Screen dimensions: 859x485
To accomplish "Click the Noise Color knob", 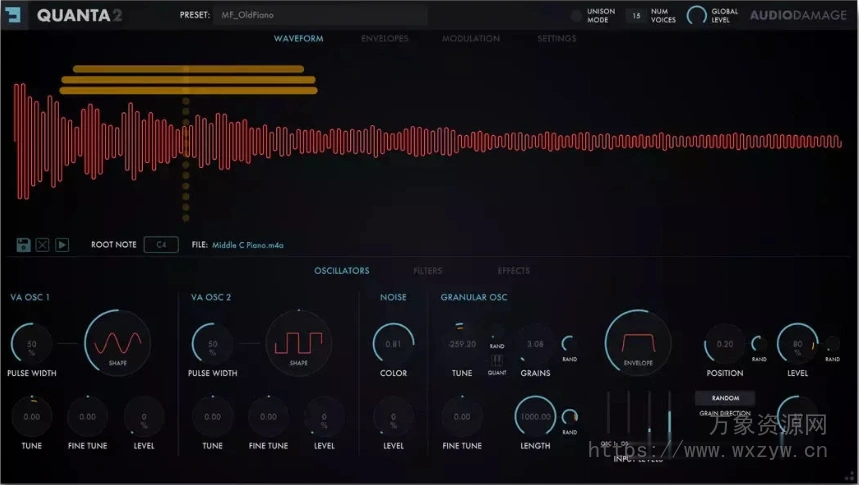I will (393, 344).
